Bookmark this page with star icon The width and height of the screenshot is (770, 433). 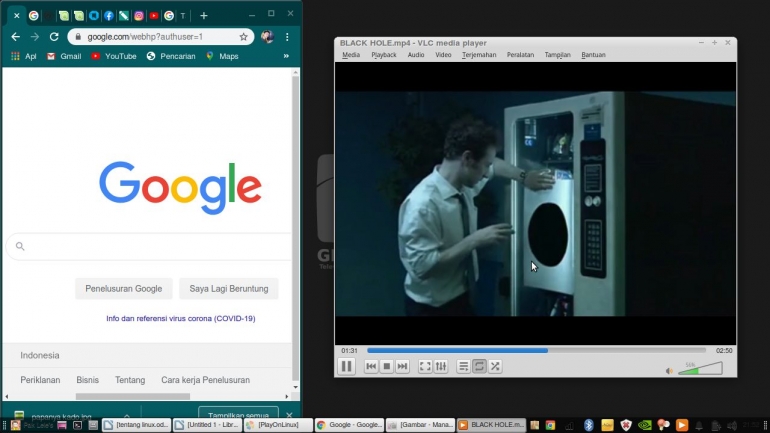pyautogui.click(x=244, y=37)
